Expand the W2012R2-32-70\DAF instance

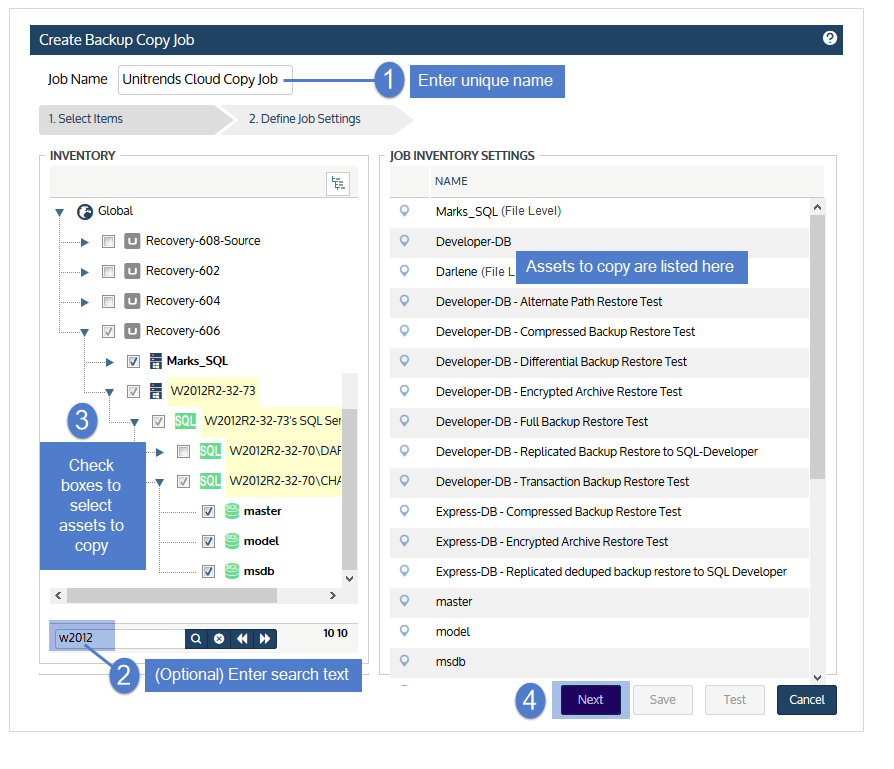[x=160, y=453]
